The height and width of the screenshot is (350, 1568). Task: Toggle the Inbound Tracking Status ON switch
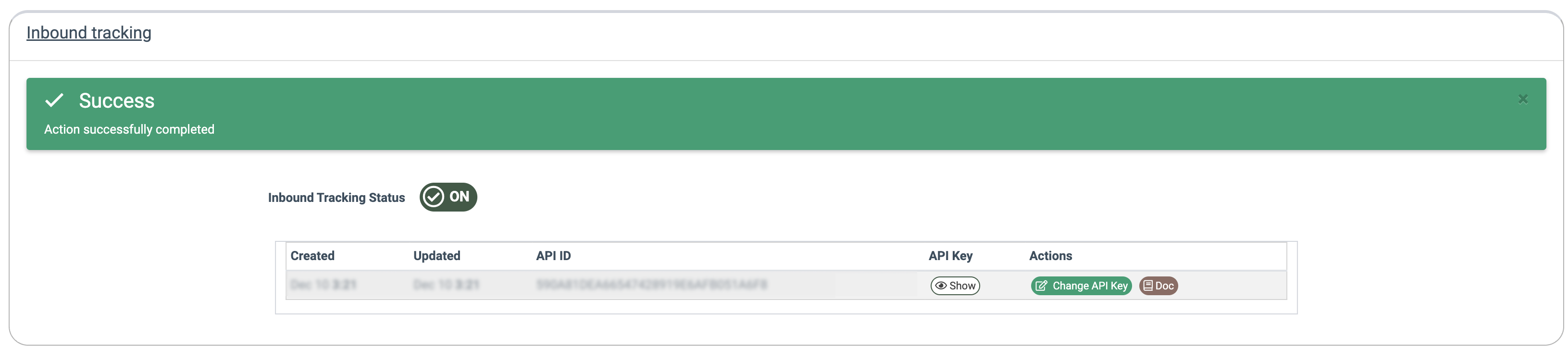coord(448,197)
